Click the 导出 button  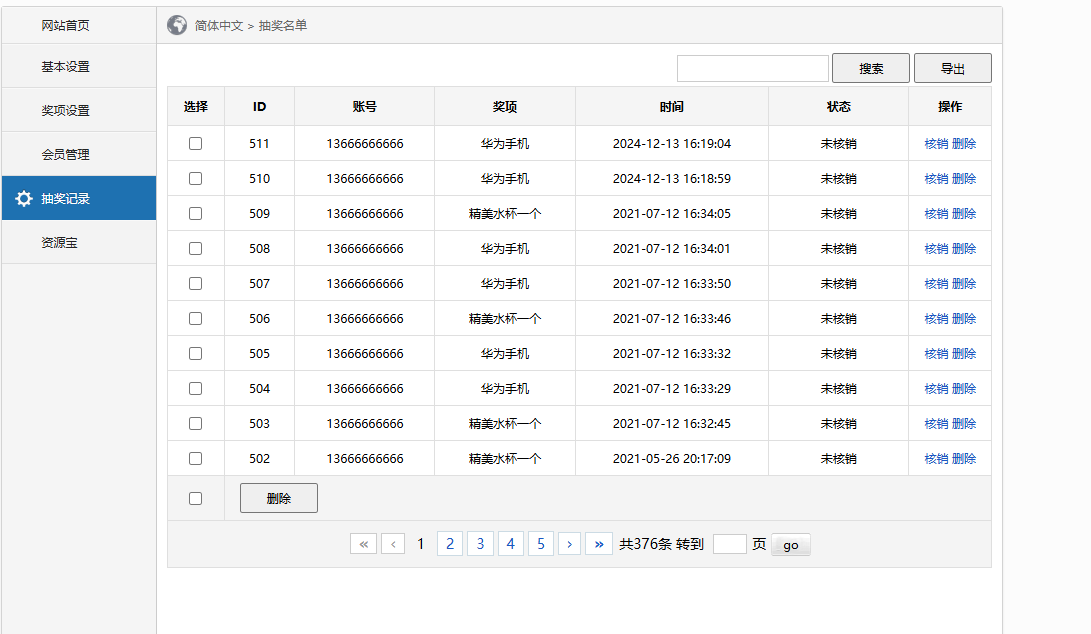tap(953, 68)
